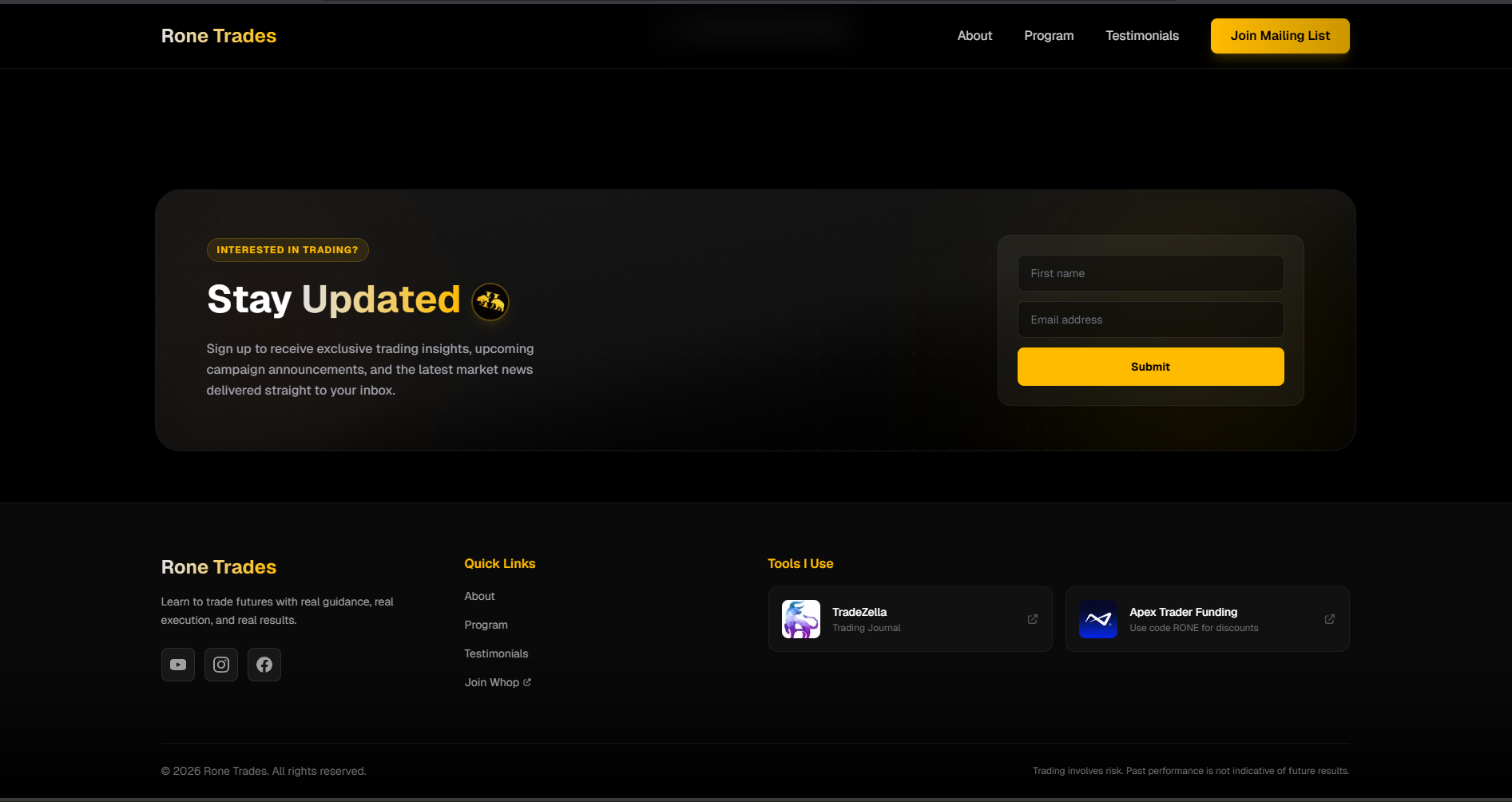Go to Testimonials in the top navigation
This screenshot has height=802, width=1512.
[x=1142, y=36]
